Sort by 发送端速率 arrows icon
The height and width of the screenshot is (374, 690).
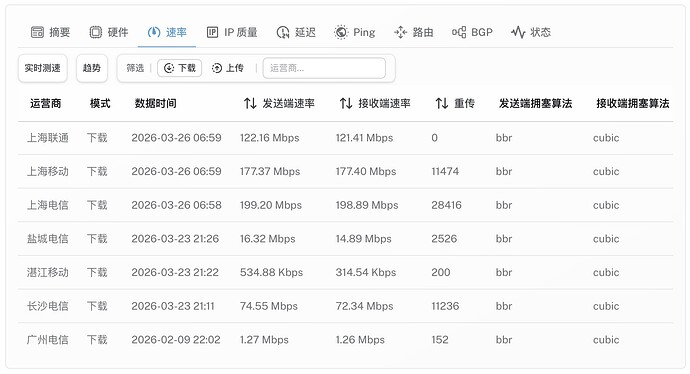click(250, 103)
